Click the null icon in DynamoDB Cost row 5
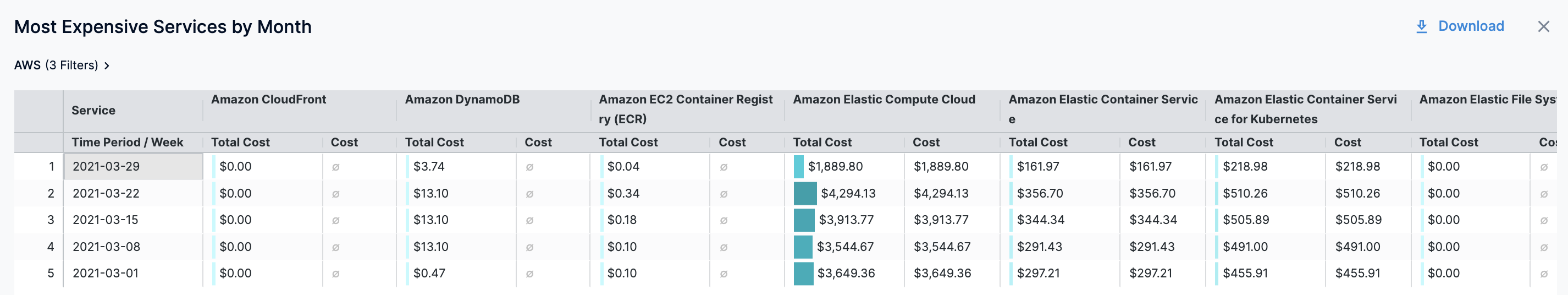1568x295 pixels. pyautogui.click(x=529, y=274)
